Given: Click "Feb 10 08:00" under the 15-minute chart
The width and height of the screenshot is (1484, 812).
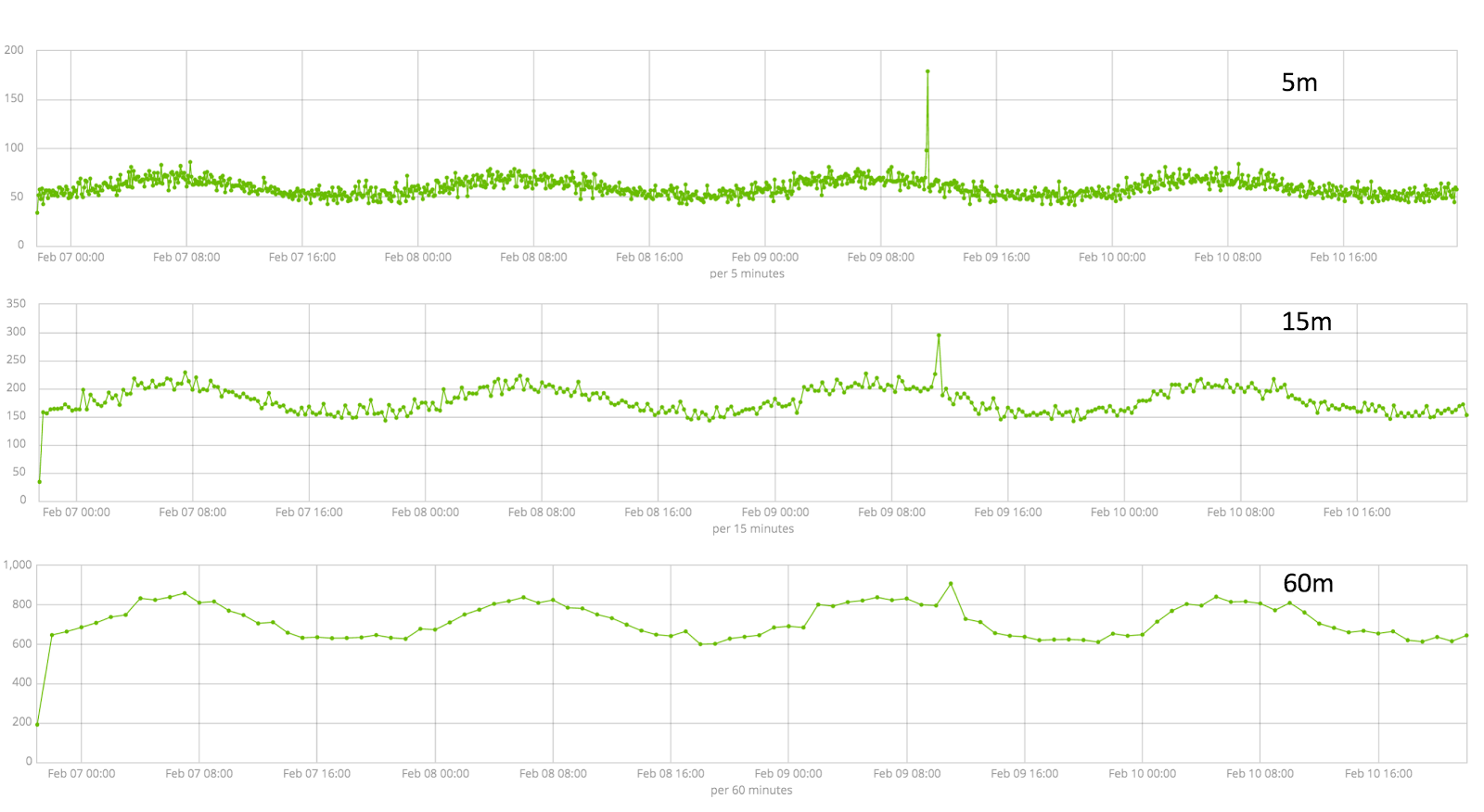Looking at the screenshot, I should (1241, 512).
